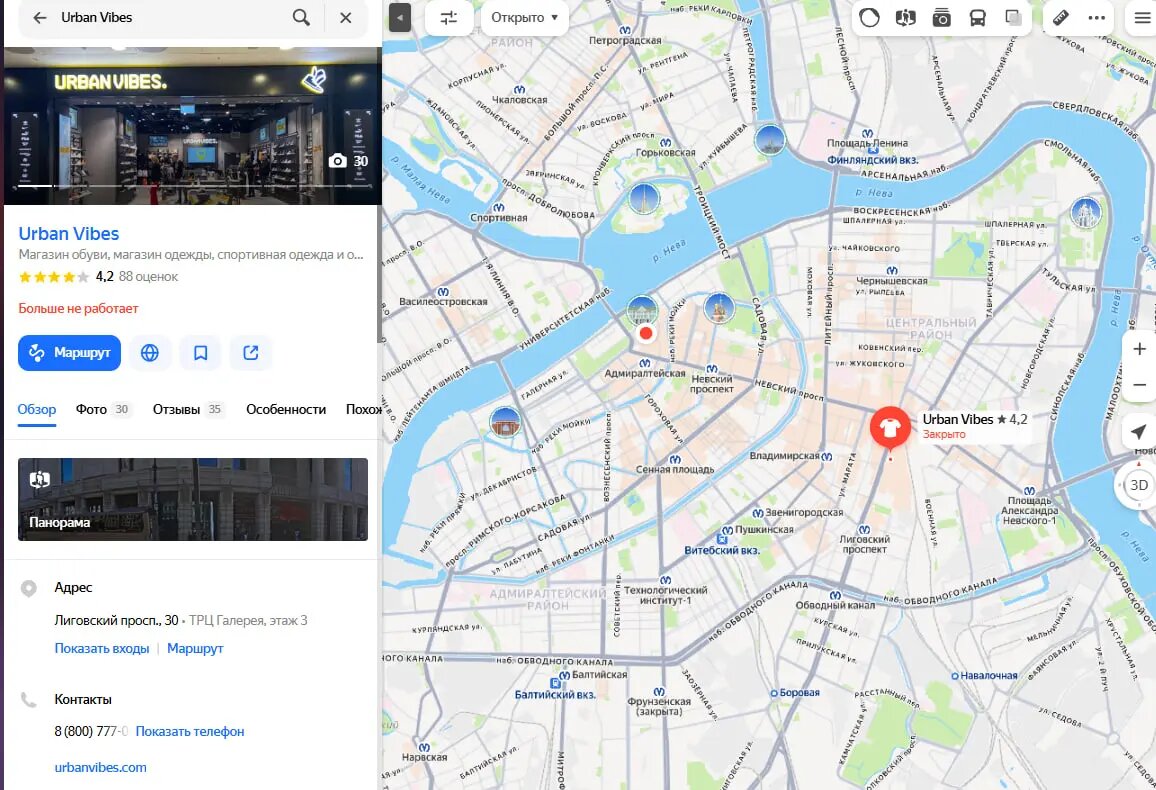1156x790 pixels.
Task: Open the hamburger main menu
Action: [1142, 18]
